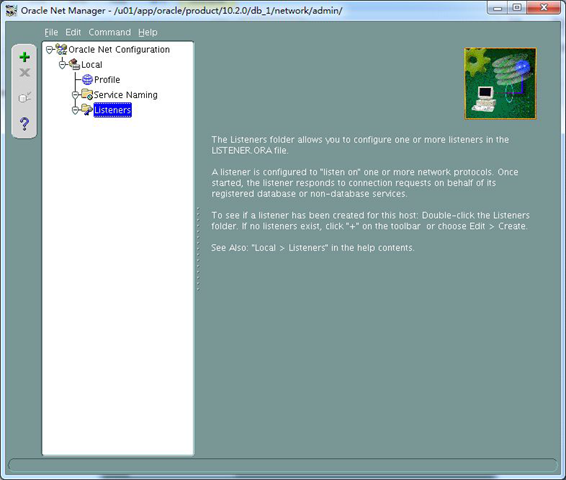Click the network illustration image

(500, 83)
